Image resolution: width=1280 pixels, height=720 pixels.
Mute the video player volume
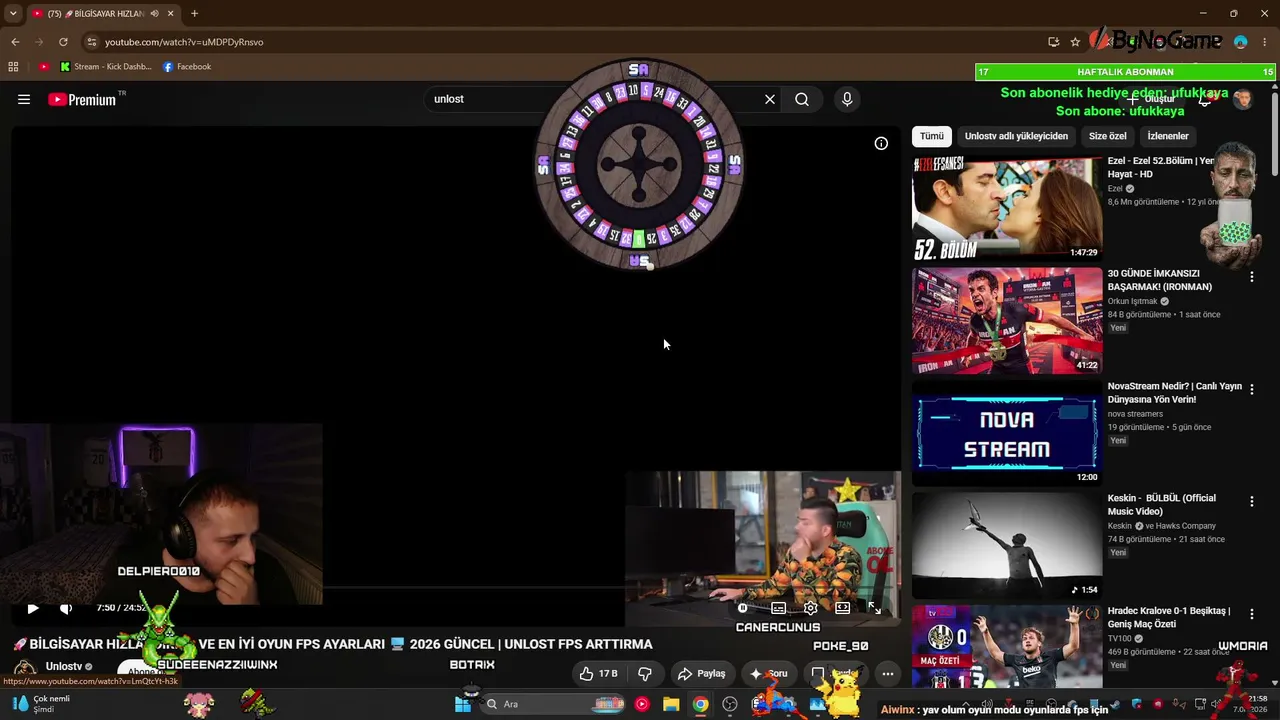[66, 608]
